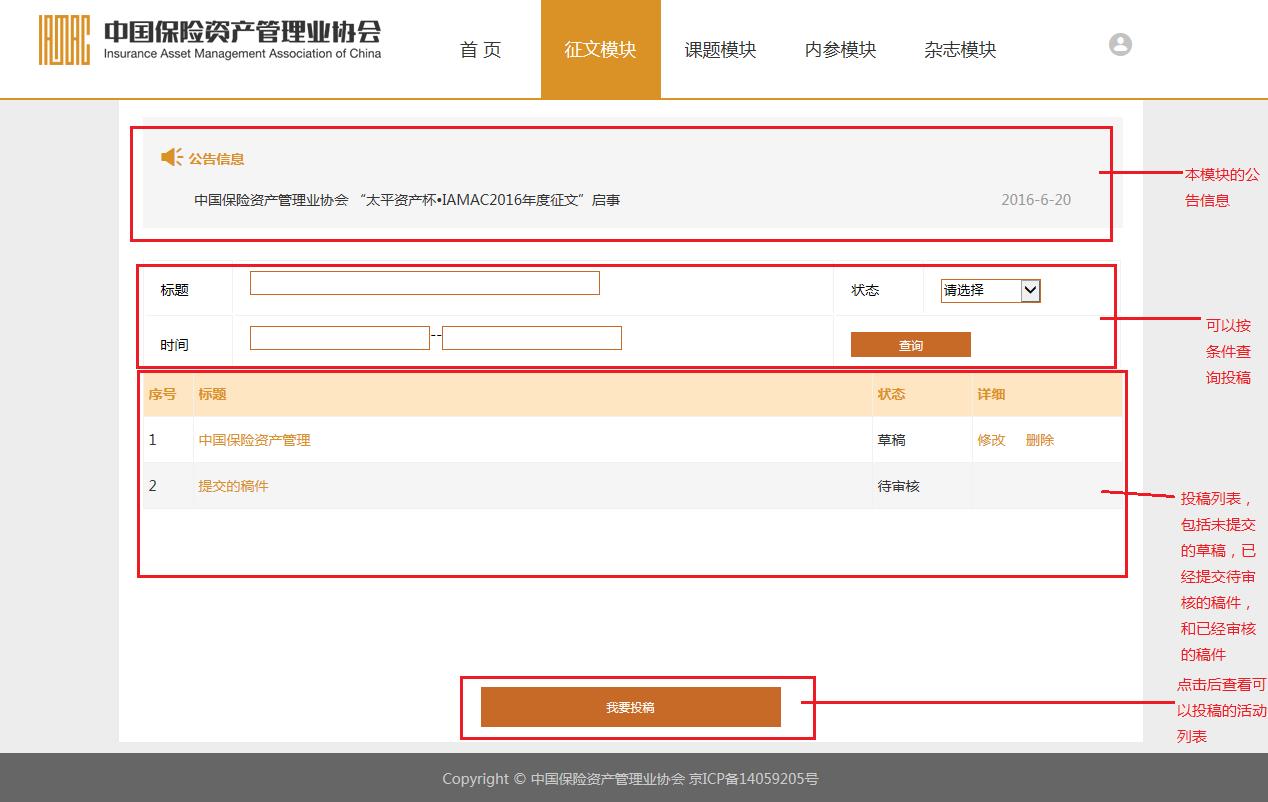Switch to the 内参模块 tab
The width and height of the screenshot is (1268, 802).
coord(840,50)
